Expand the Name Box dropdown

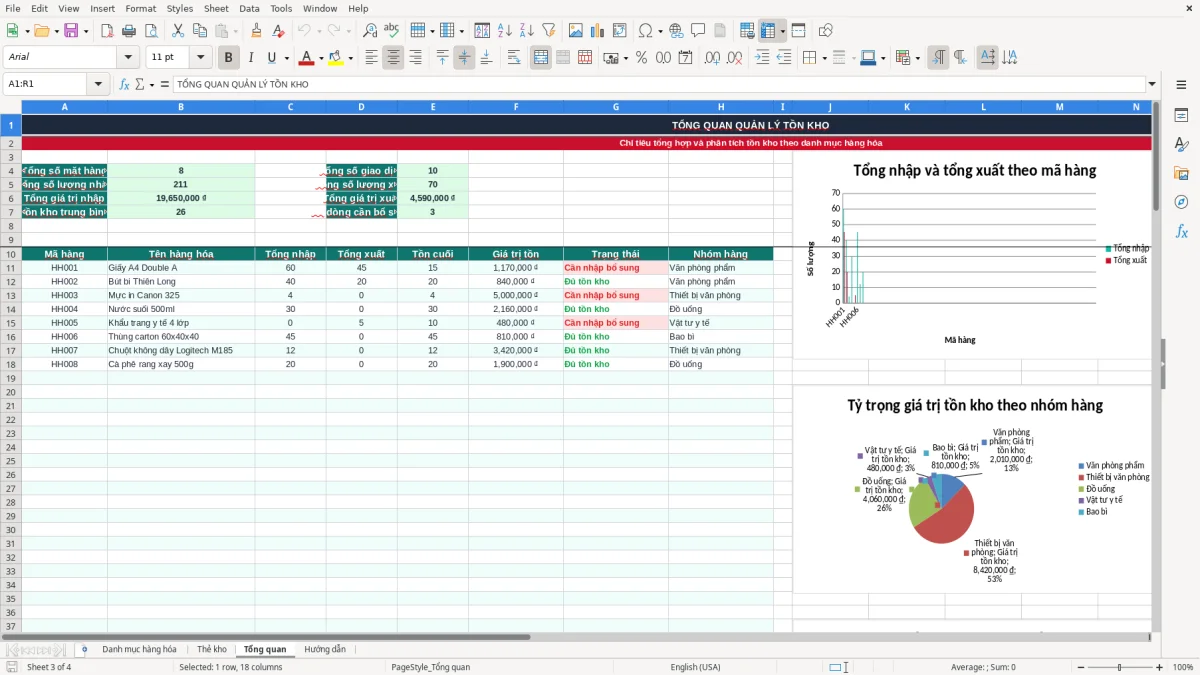(x=99, y=84)
